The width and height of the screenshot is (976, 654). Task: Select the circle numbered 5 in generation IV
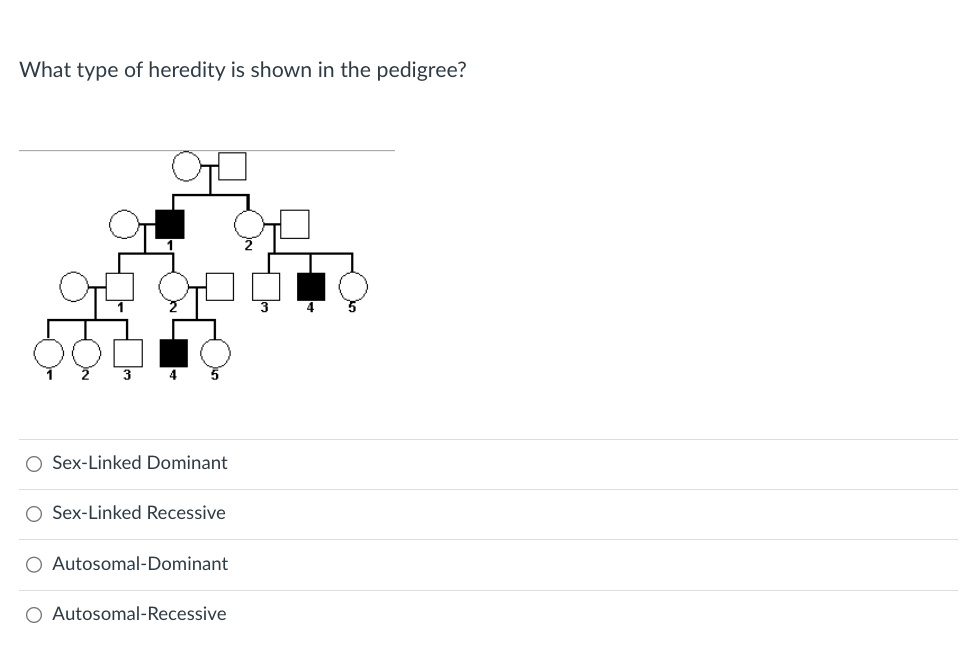click(x=214, y=352)
